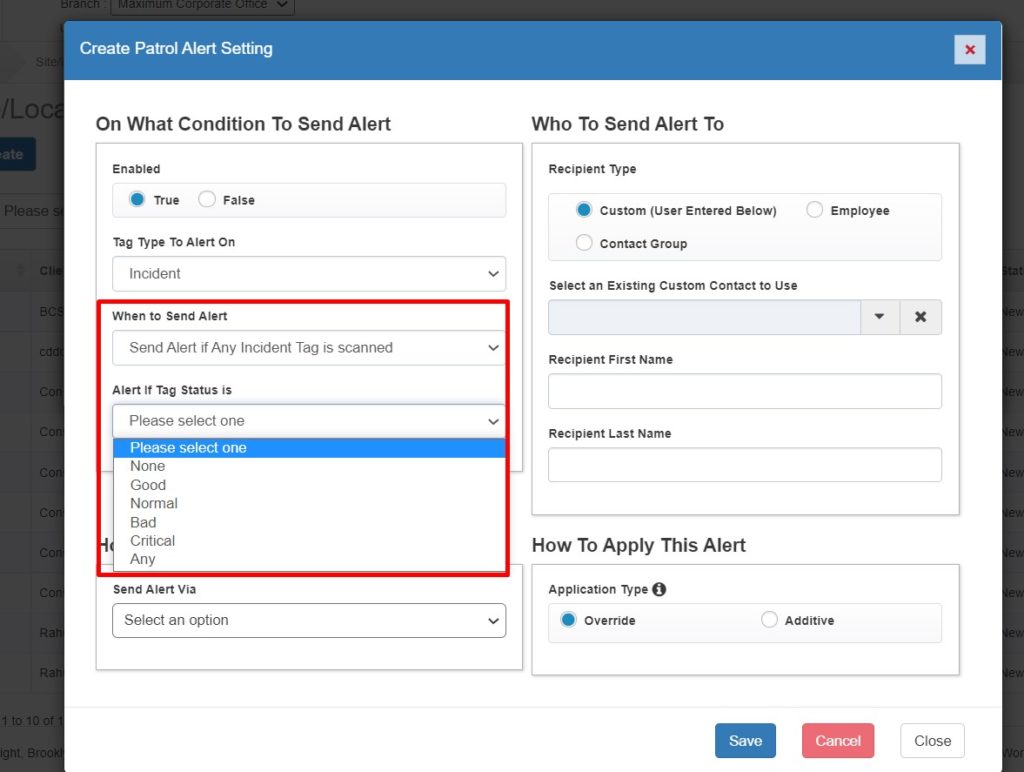Open the Send Alert Via dropdown
The height and width of the screenshot is (772, 1024).
point(308,620)
